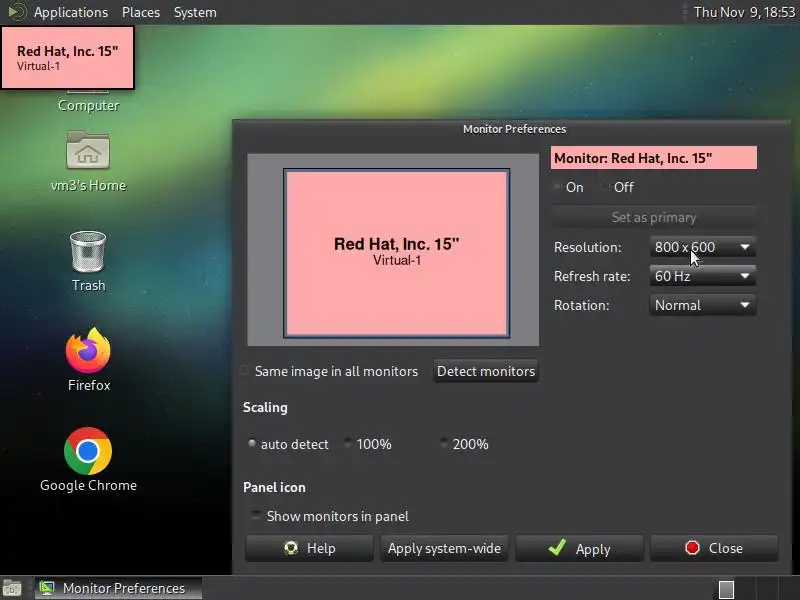800x600 pixels.
Task: Open the Applications menu
Action: (x=71, y=12)
